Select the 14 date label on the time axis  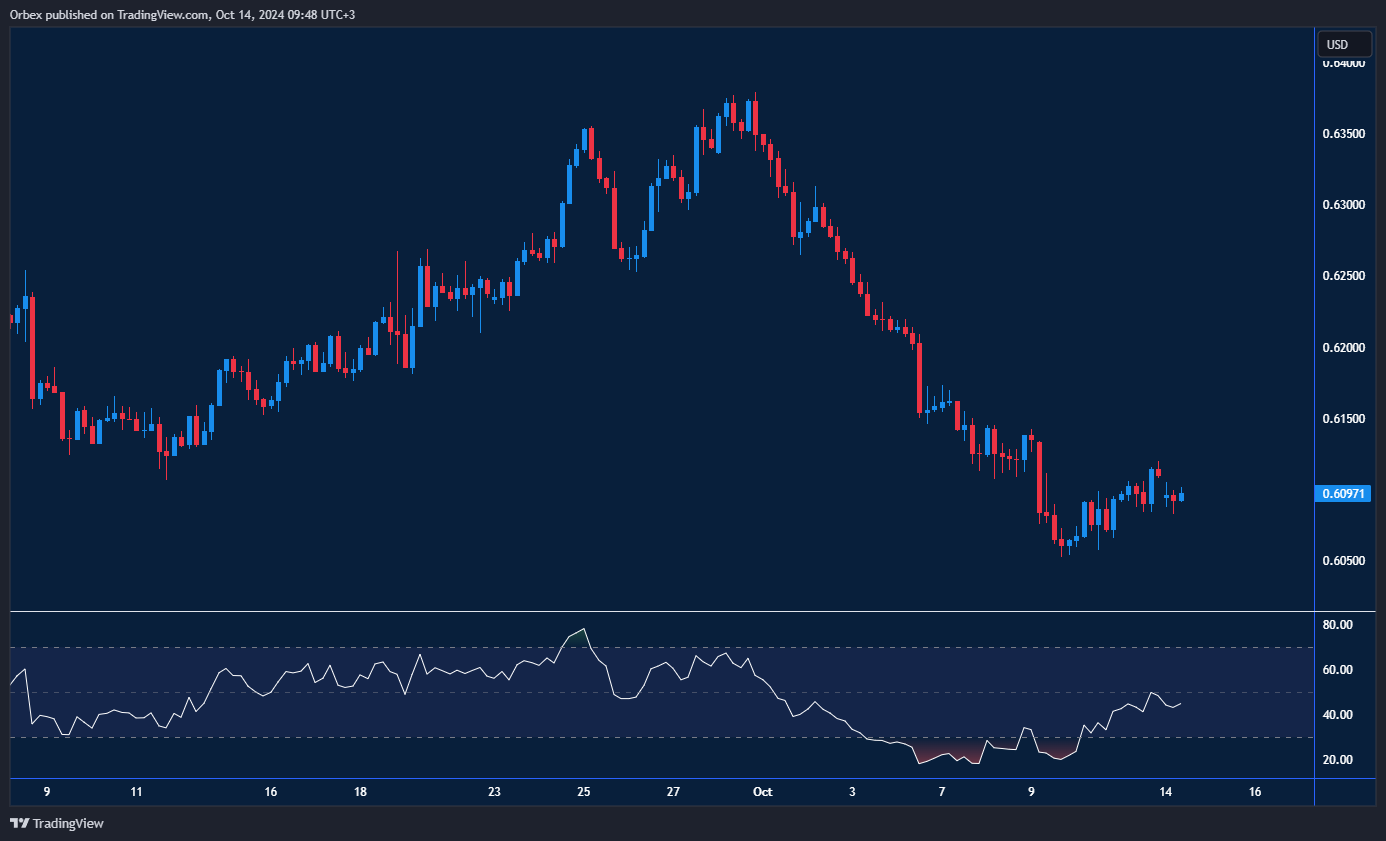click(1165, 792)
